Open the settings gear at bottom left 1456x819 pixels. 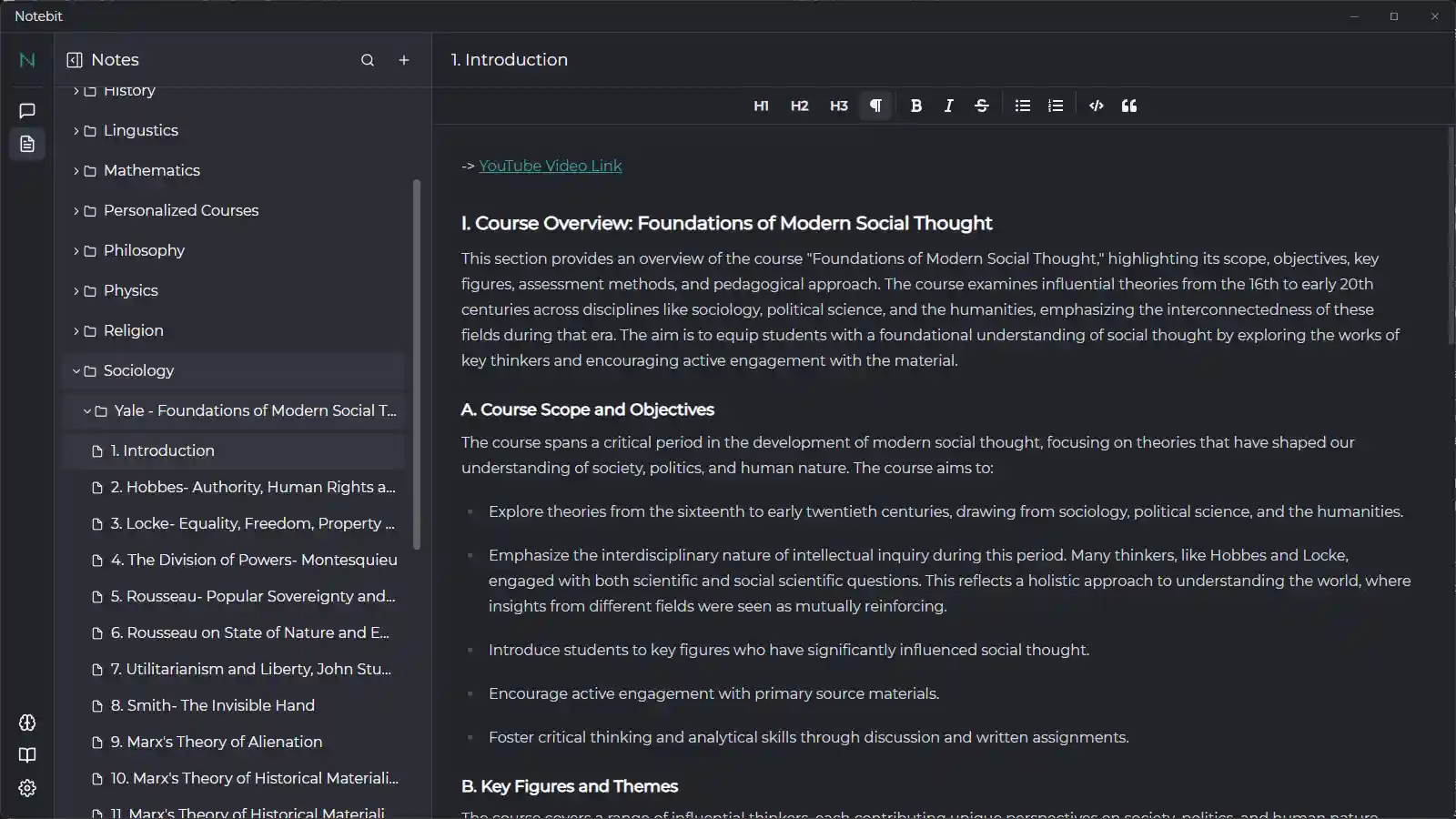click(26, 788)
